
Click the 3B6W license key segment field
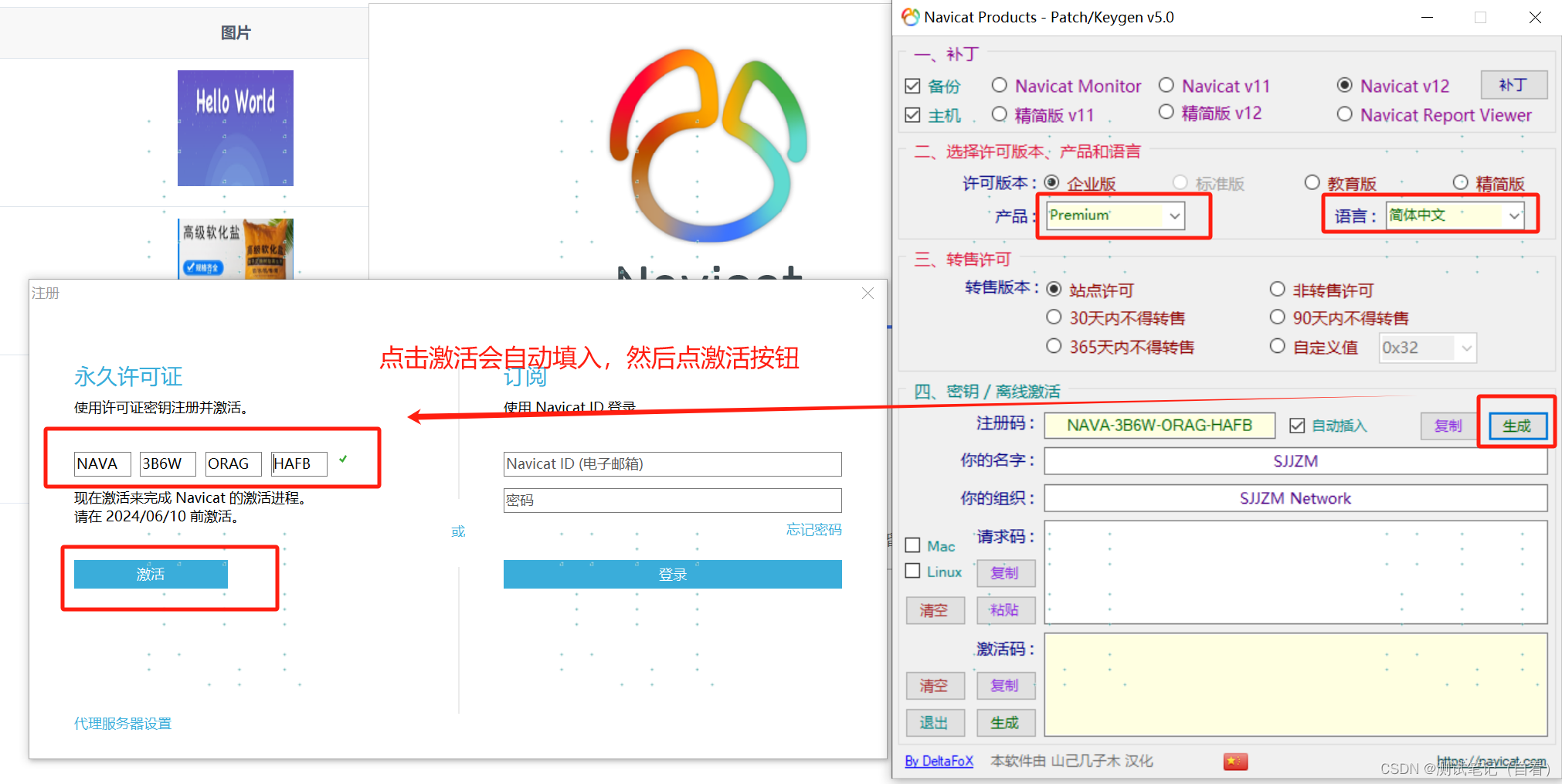(x=168, y=463)
